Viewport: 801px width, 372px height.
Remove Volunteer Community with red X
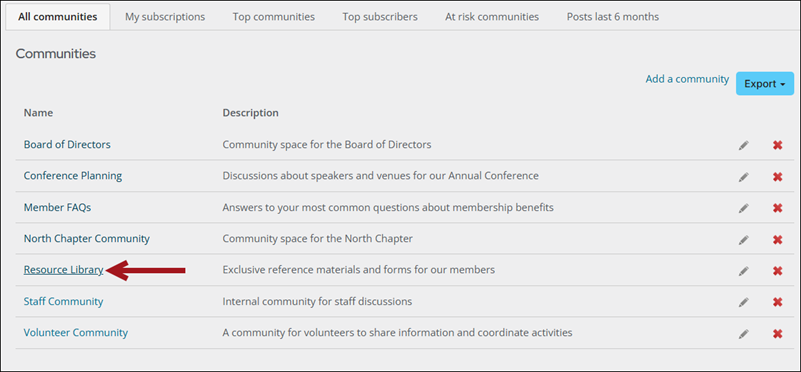tap(778, 334)
